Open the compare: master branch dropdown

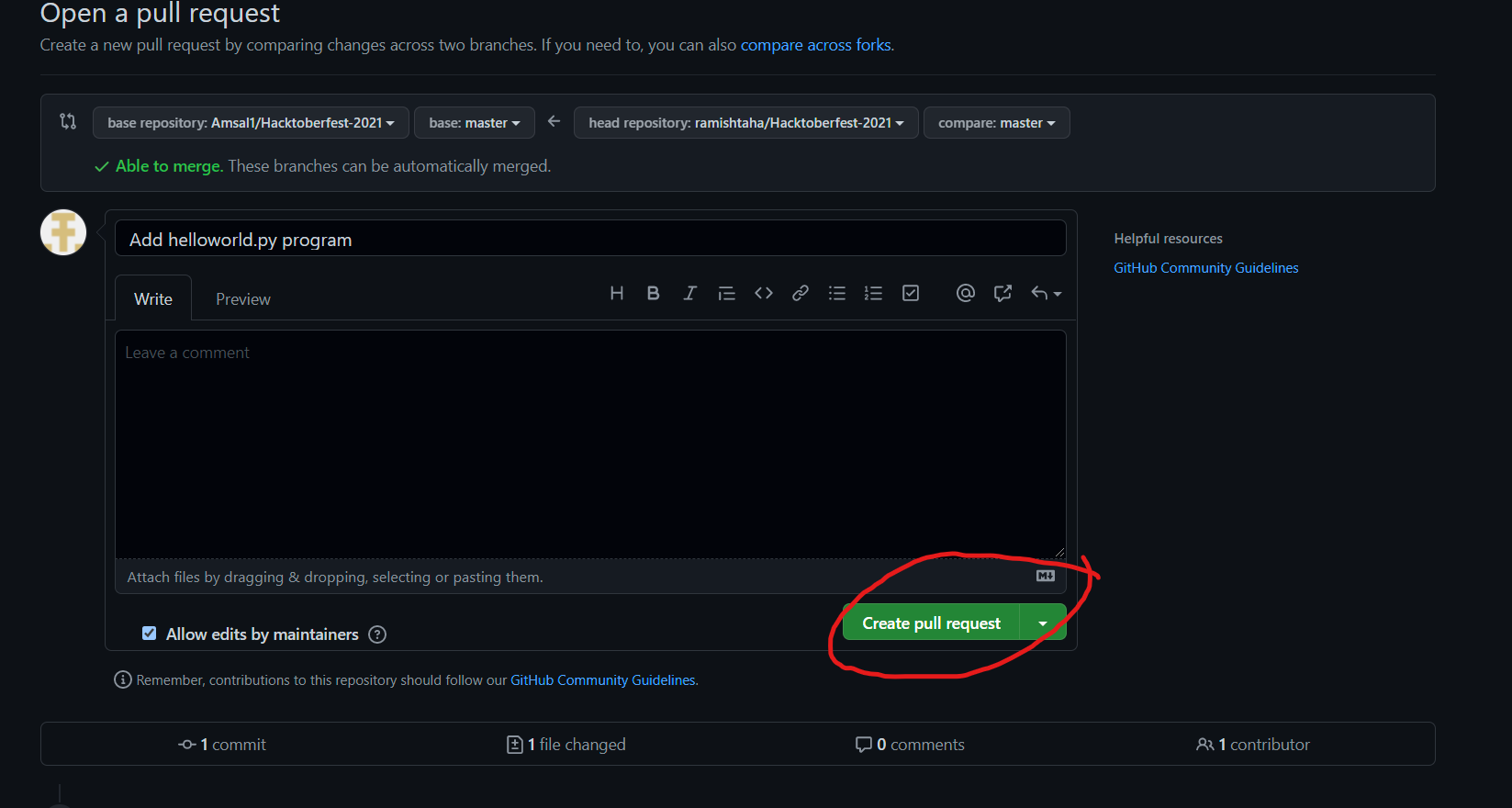point(997,123)
